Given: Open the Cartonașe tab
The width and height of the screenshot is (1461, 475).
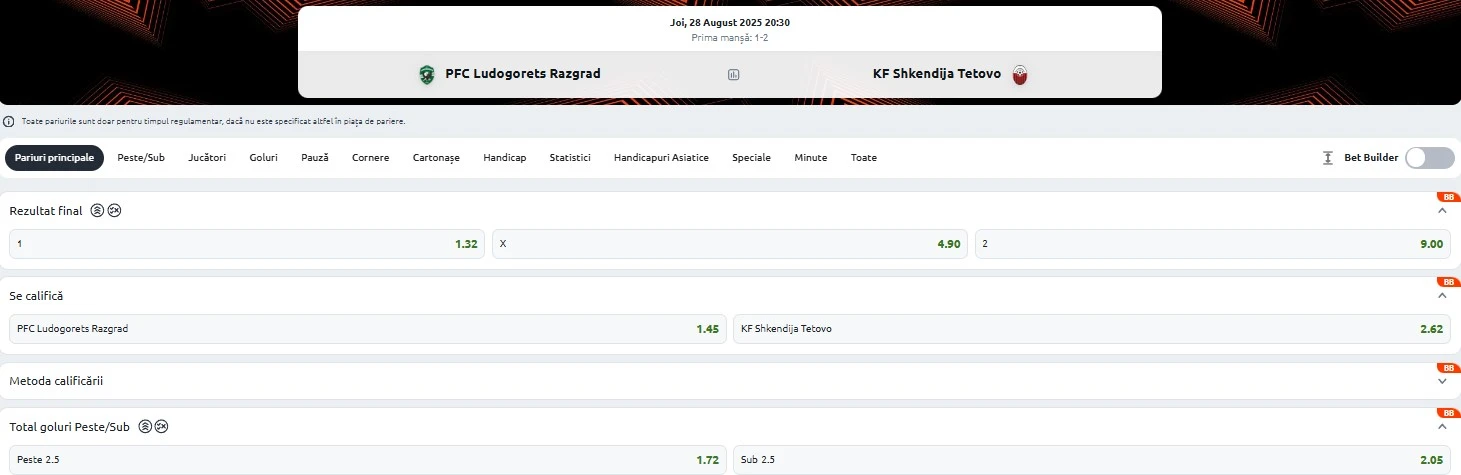Looking at the screenshot, I should [x=436, y=158].
